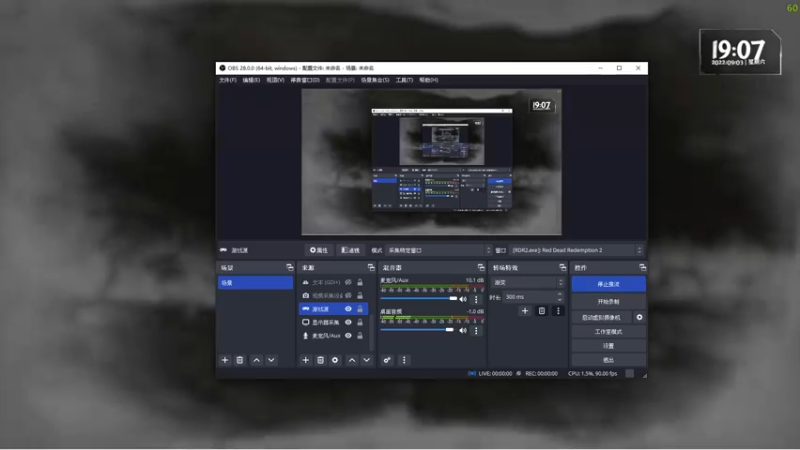
Task: Mute the 桌面音频 desktop audio speaker icon
Action: point(463,331)
